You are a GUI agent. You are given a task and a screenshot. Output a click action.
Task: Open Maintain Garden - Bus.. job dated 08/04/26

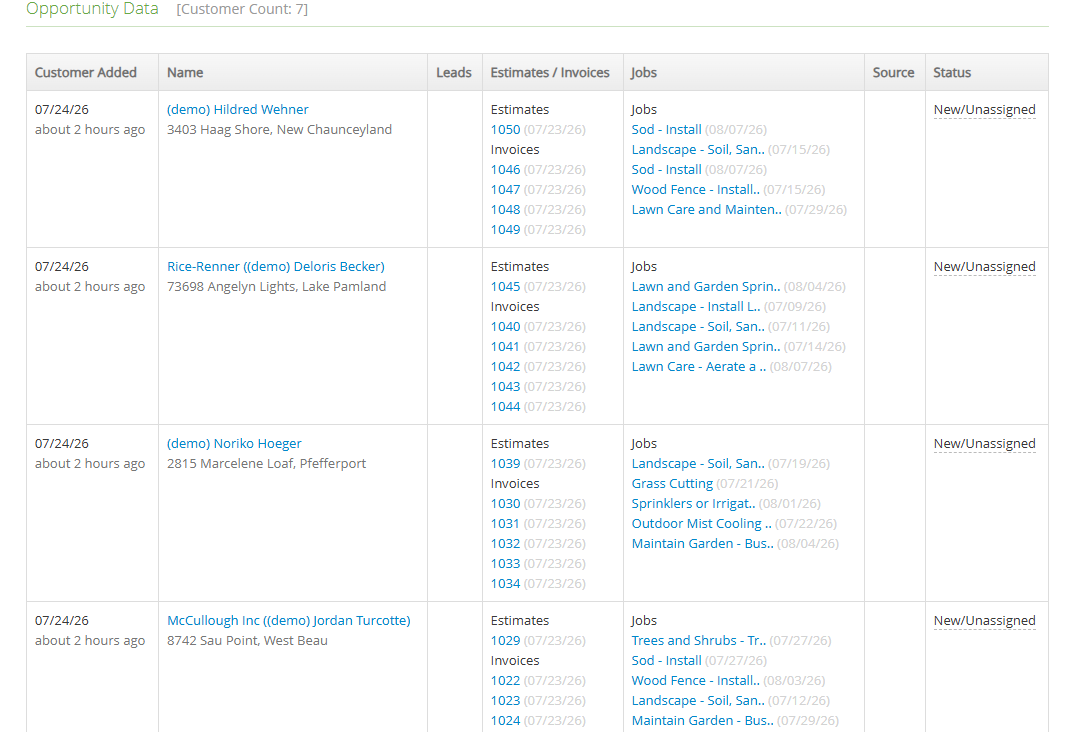(703, 544)
